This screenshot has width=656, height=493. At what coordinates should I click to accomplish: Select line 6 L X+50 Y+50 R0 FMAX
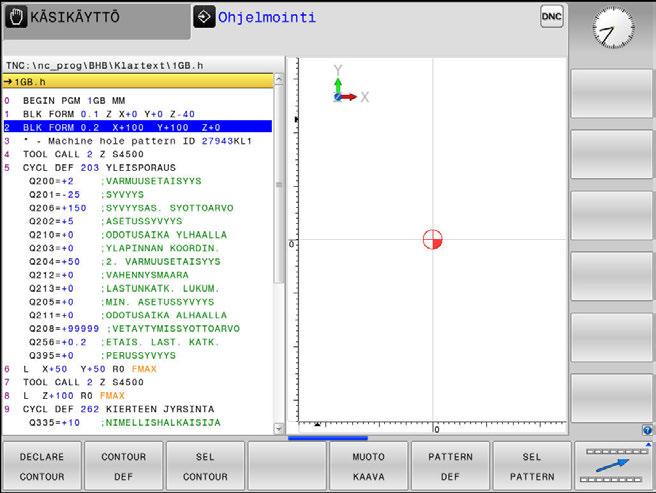(x=138, y=368)
